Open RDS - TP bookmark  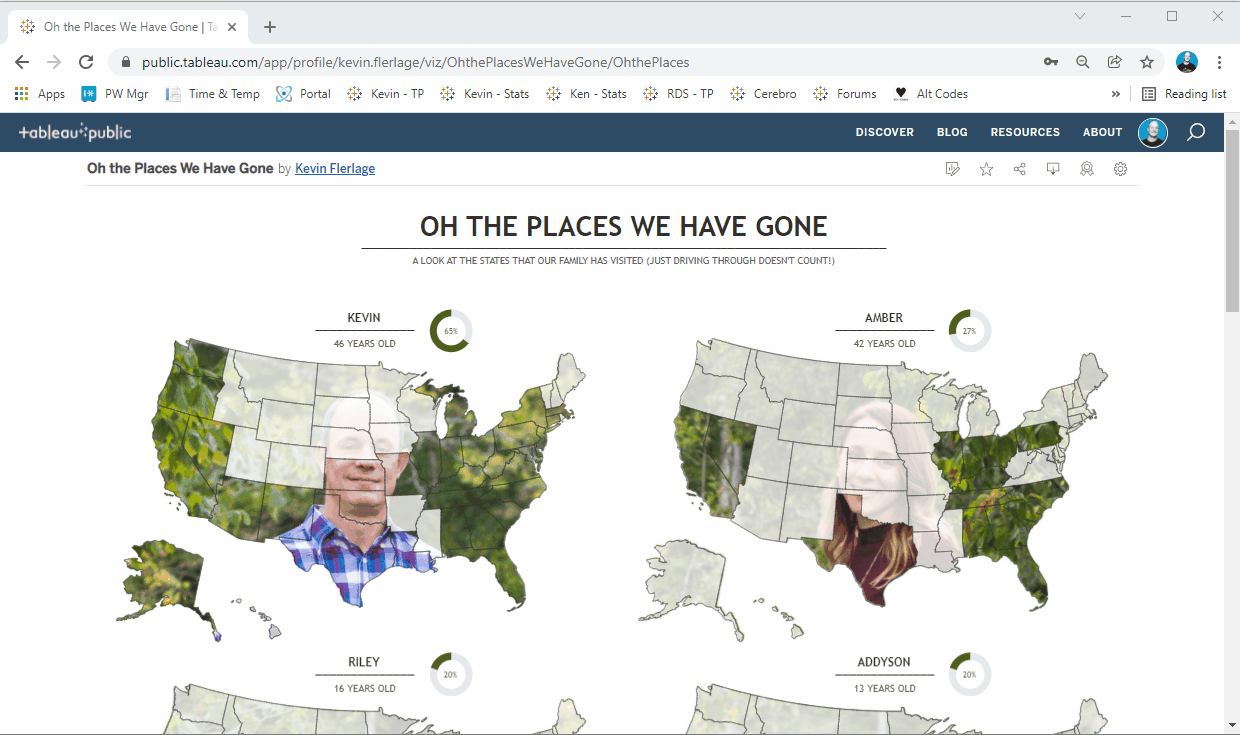tap(678, 94)
